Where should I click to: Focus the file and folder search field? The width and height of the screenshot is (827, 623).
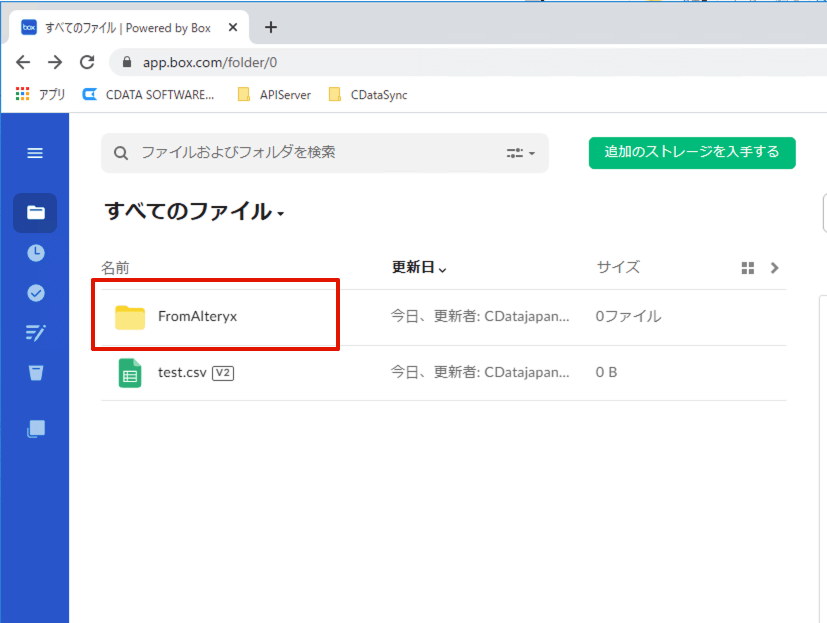pos(325,153)
